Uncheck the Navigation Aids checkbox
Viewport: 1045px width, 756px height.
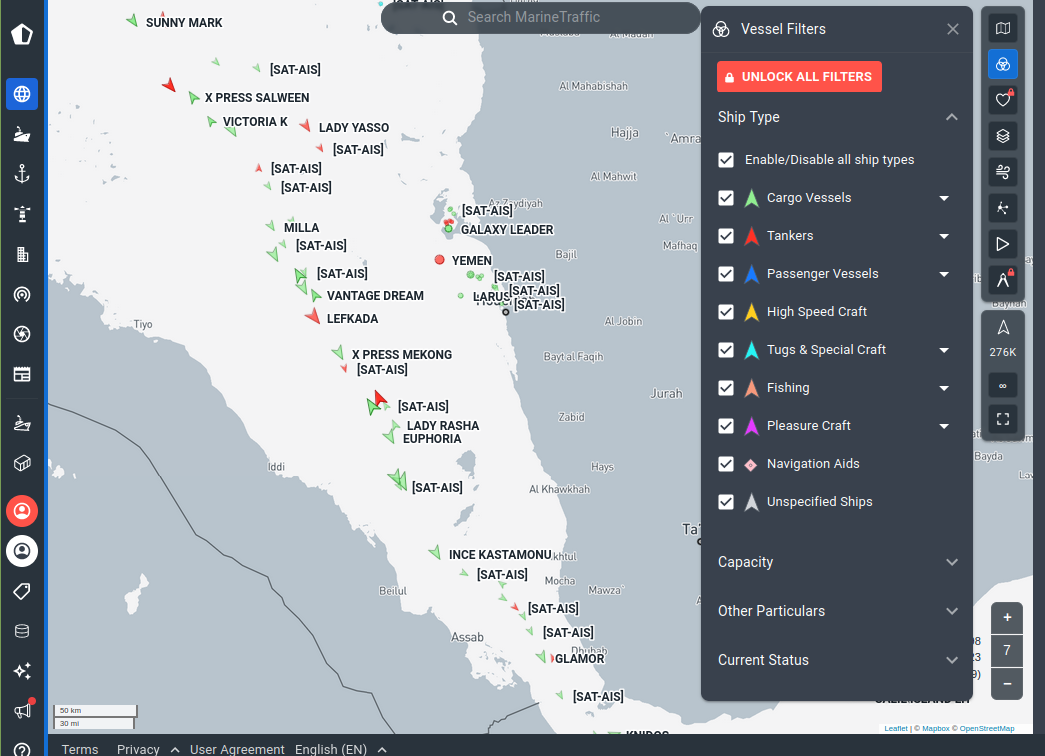[x=726, y=464]
